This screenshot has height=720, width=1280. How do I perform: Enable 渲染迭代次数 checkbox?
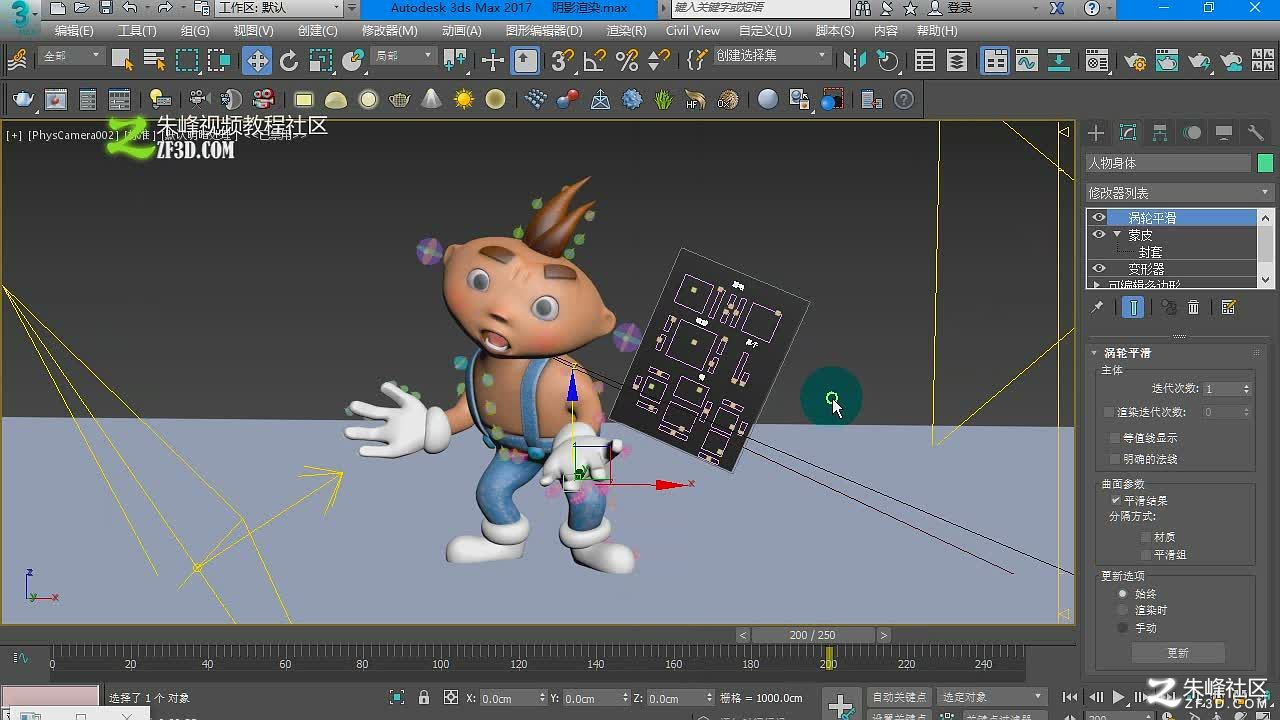pyautogui.click(x=1109, y=412)
